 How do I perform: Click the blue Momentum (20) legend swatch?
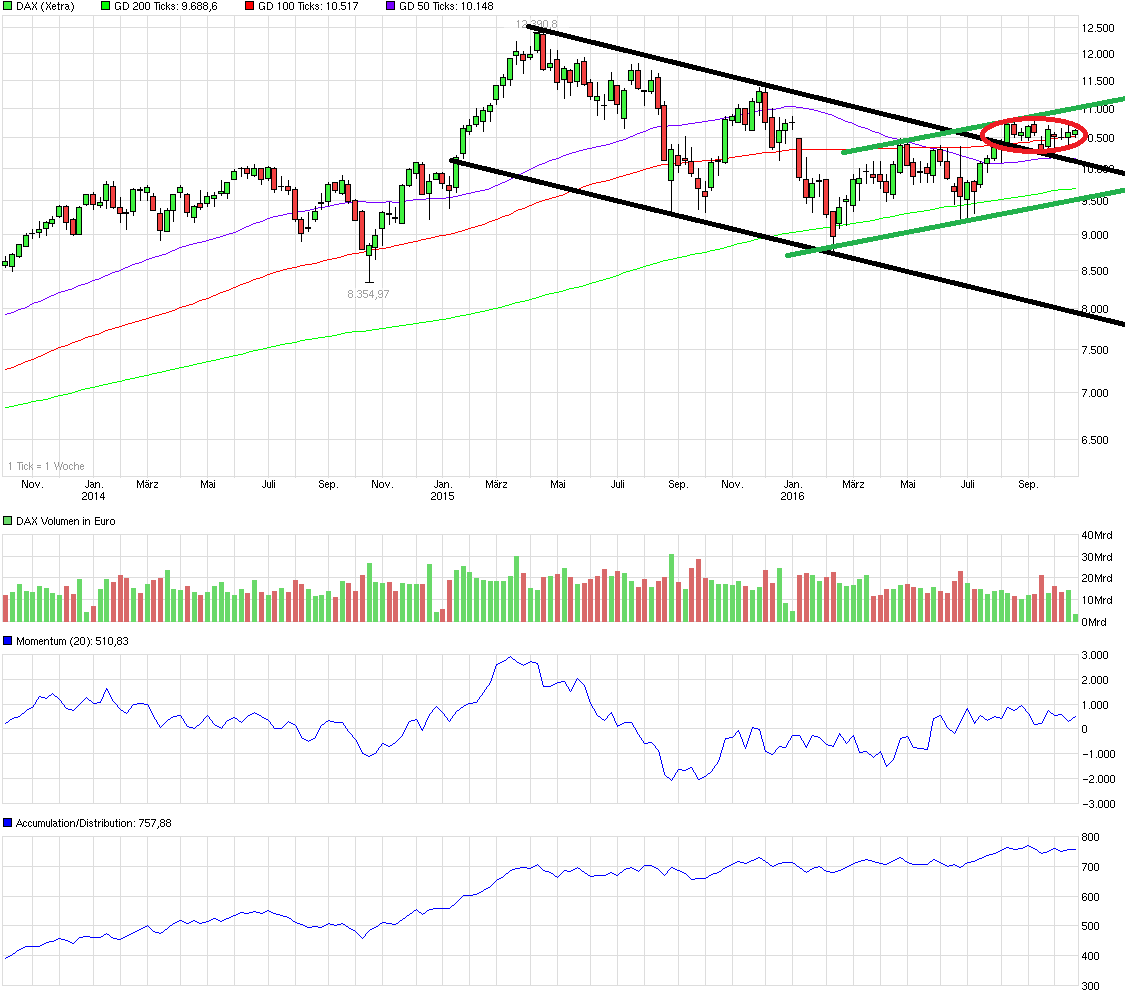tap(8, 641)
